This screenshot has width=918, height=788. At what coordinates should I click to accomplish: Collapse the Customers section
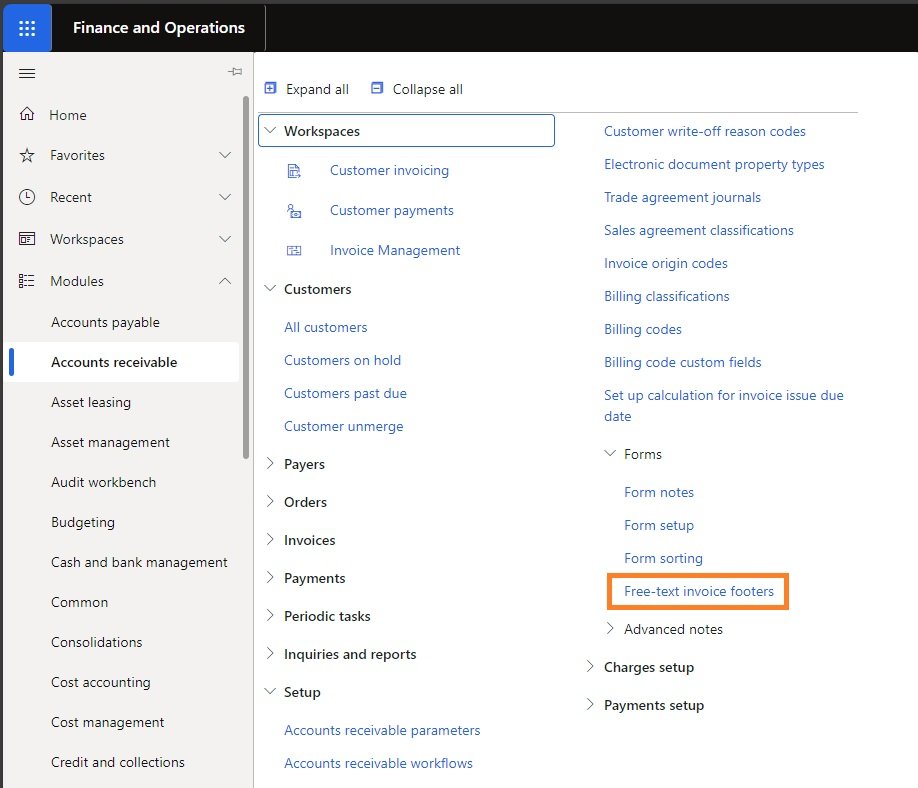269,289
